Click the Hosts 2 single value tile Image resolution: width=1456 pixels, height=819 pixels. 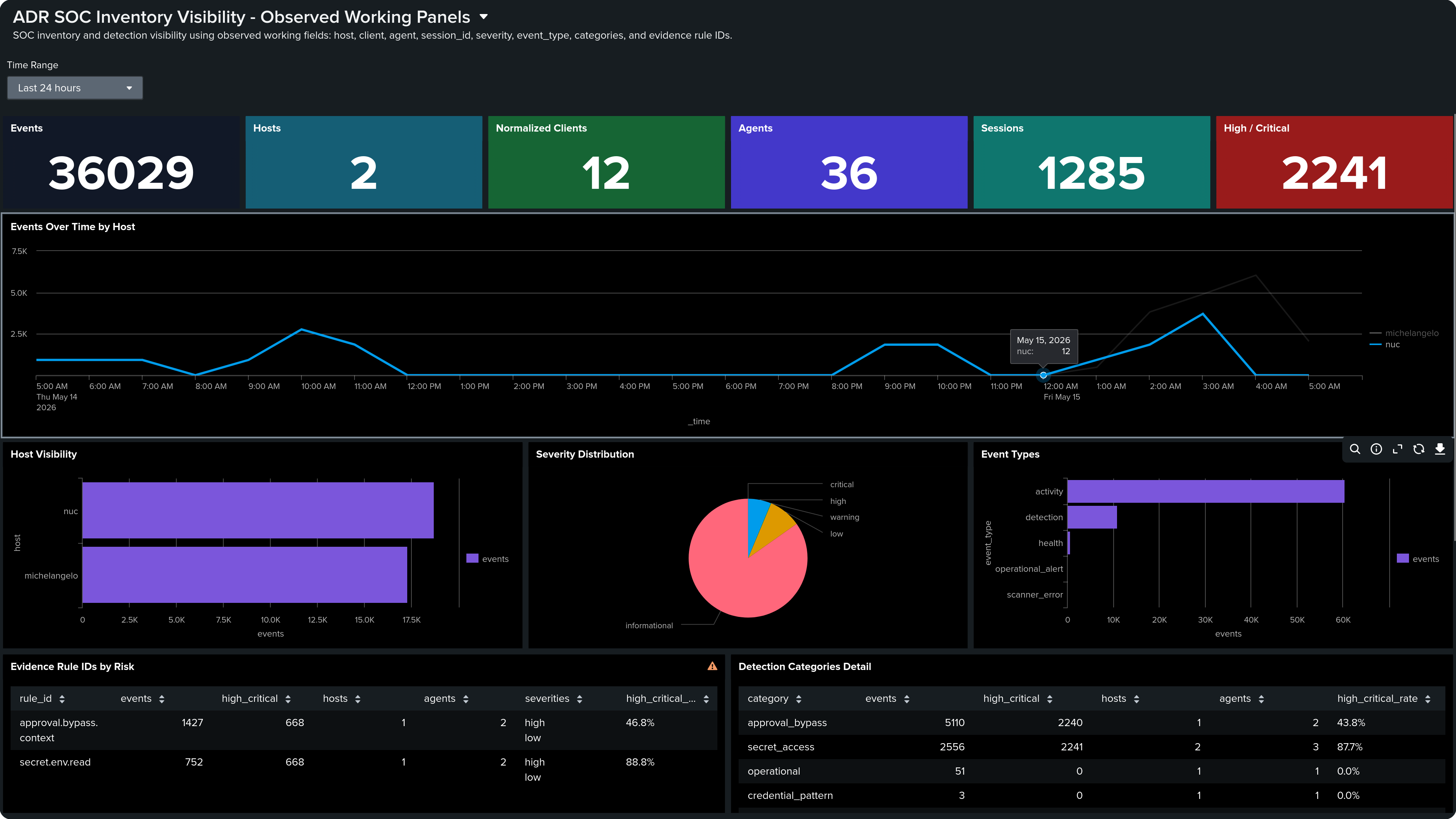pyautogui.click(x=364, y=162)
